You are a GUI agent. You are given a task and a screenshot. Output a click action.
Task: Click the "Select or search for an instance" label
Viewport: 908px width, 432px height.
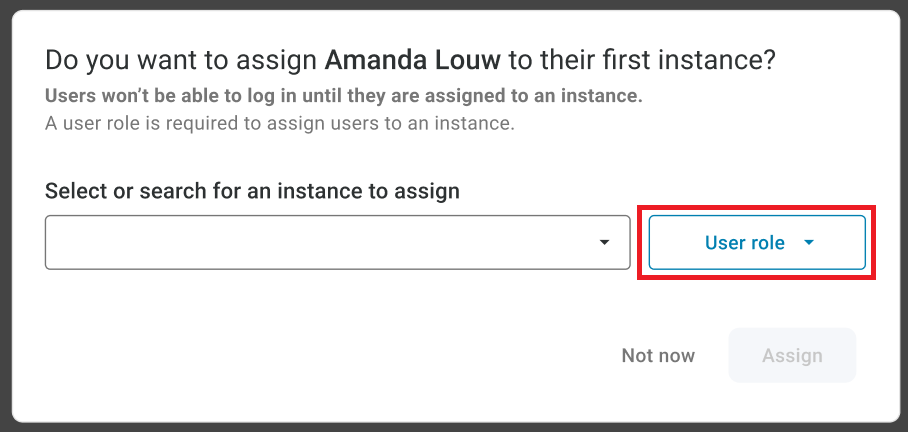point(252,190)
